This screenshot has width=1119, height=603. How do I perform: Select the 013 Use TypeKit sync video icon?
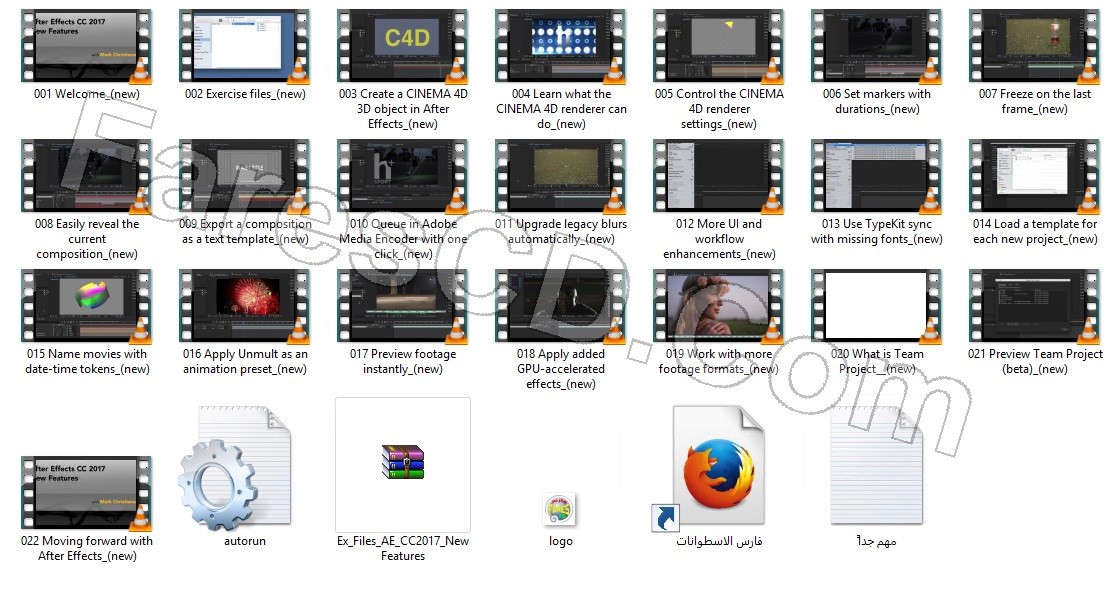pyautogui.click(x=876, y=176)
